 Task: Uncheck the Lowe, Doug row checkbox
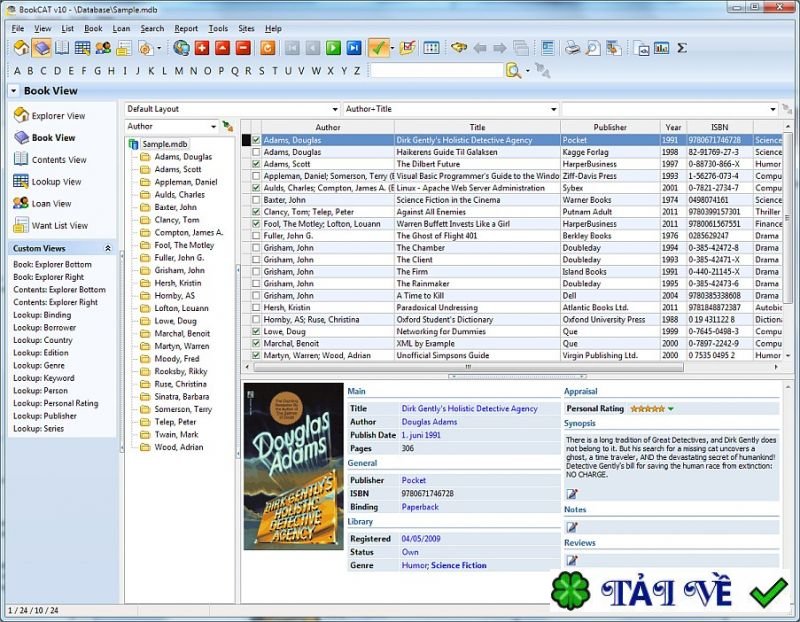[256, 331]
